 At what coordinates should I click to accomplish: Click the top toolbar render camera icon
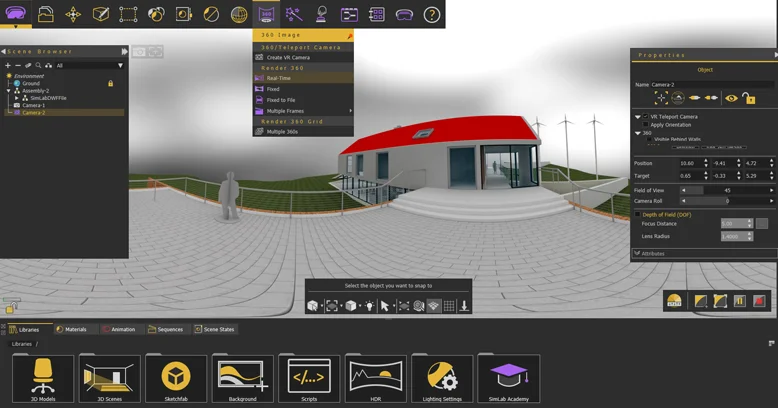click(x=184, y=14)
